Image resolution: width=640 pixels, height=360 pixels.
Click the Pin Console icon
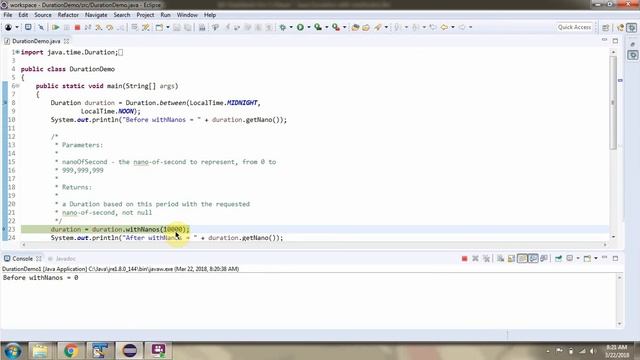click(558, 258)
